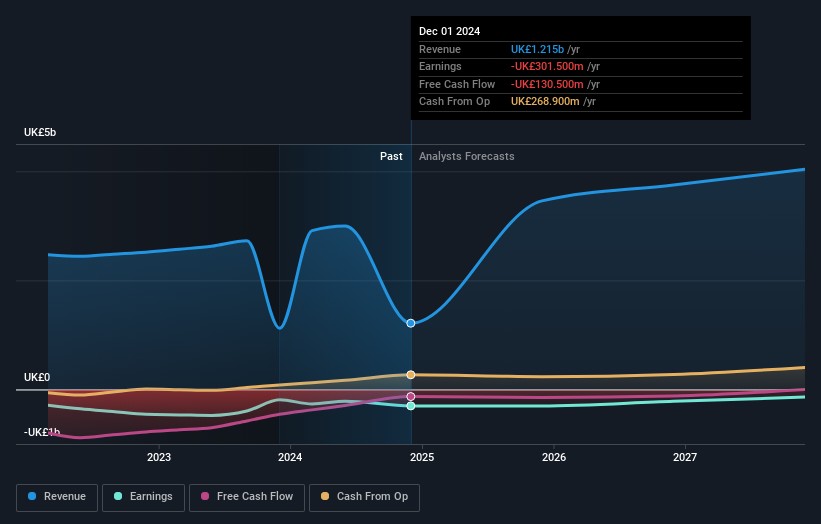Viewport: 821px width, 524px height.
Task: Select the 2023 x-axis label
Action: pos(159,458)
